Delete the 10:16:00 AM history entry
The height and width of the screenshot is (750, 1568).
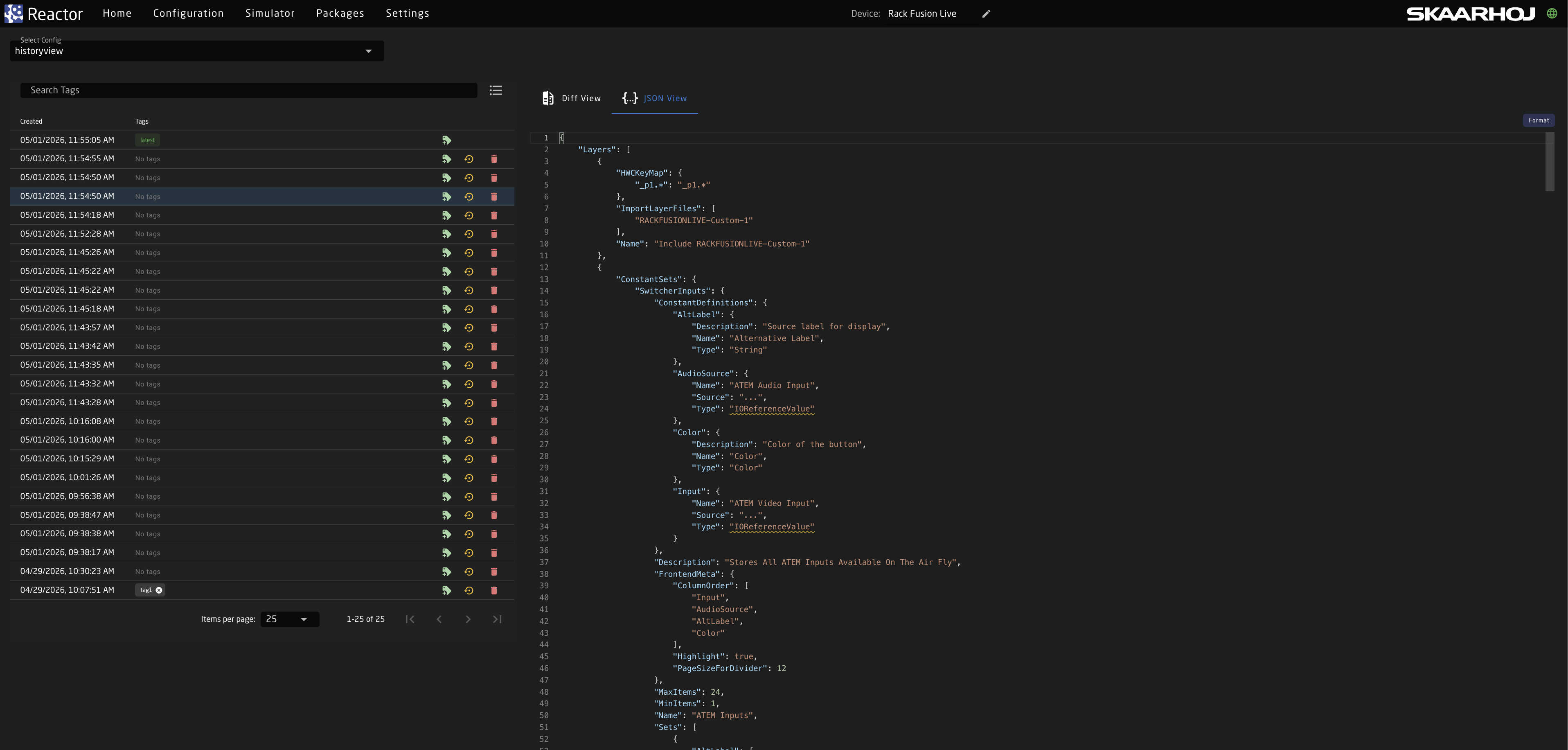(493, 440)
